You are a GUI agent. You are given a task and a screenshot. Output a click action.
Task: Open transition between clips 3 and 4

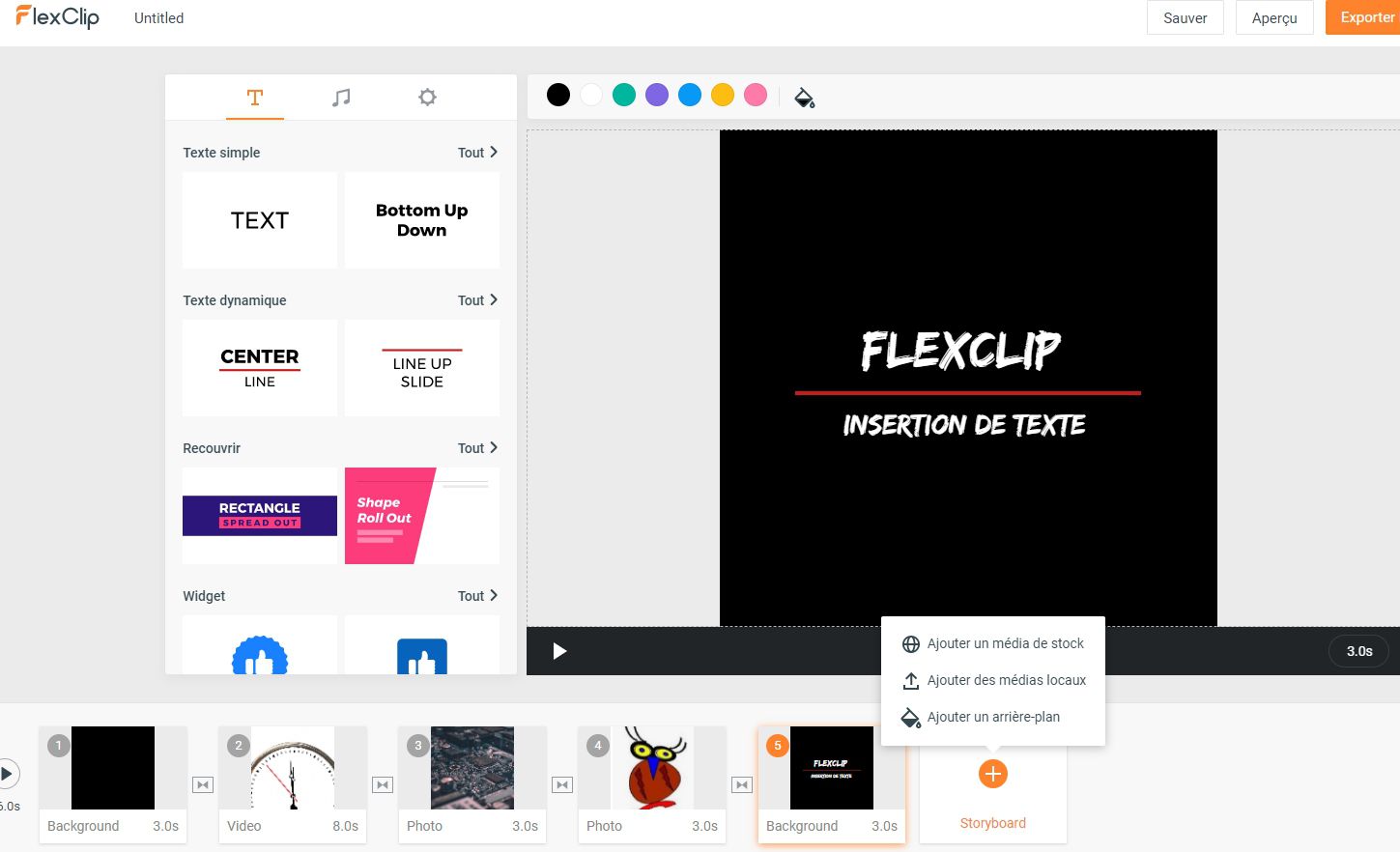[x=562, y=784]
